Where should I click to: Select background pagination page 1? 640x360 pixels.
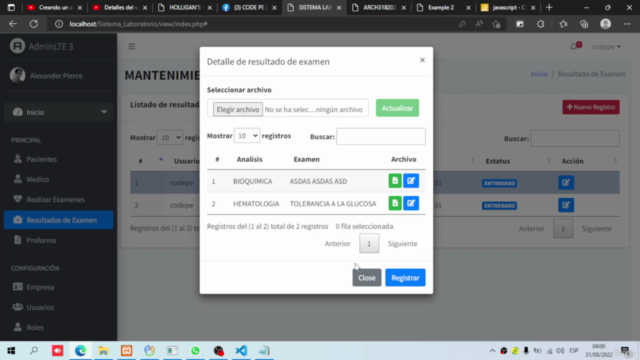[x=563, y=229]
